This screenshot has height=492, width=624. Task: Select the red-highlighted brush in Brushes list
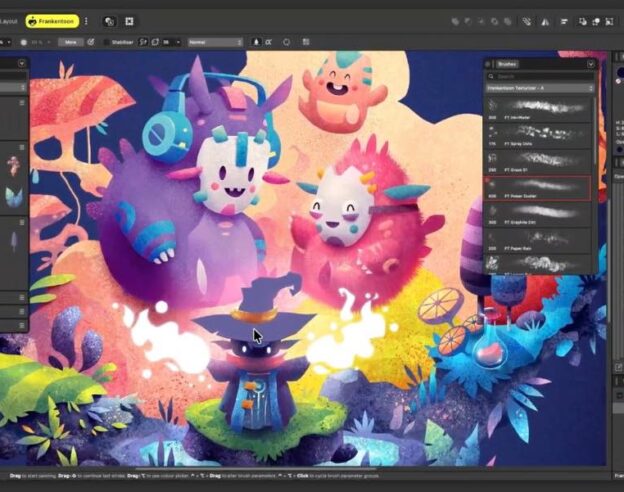pos(538,187)
